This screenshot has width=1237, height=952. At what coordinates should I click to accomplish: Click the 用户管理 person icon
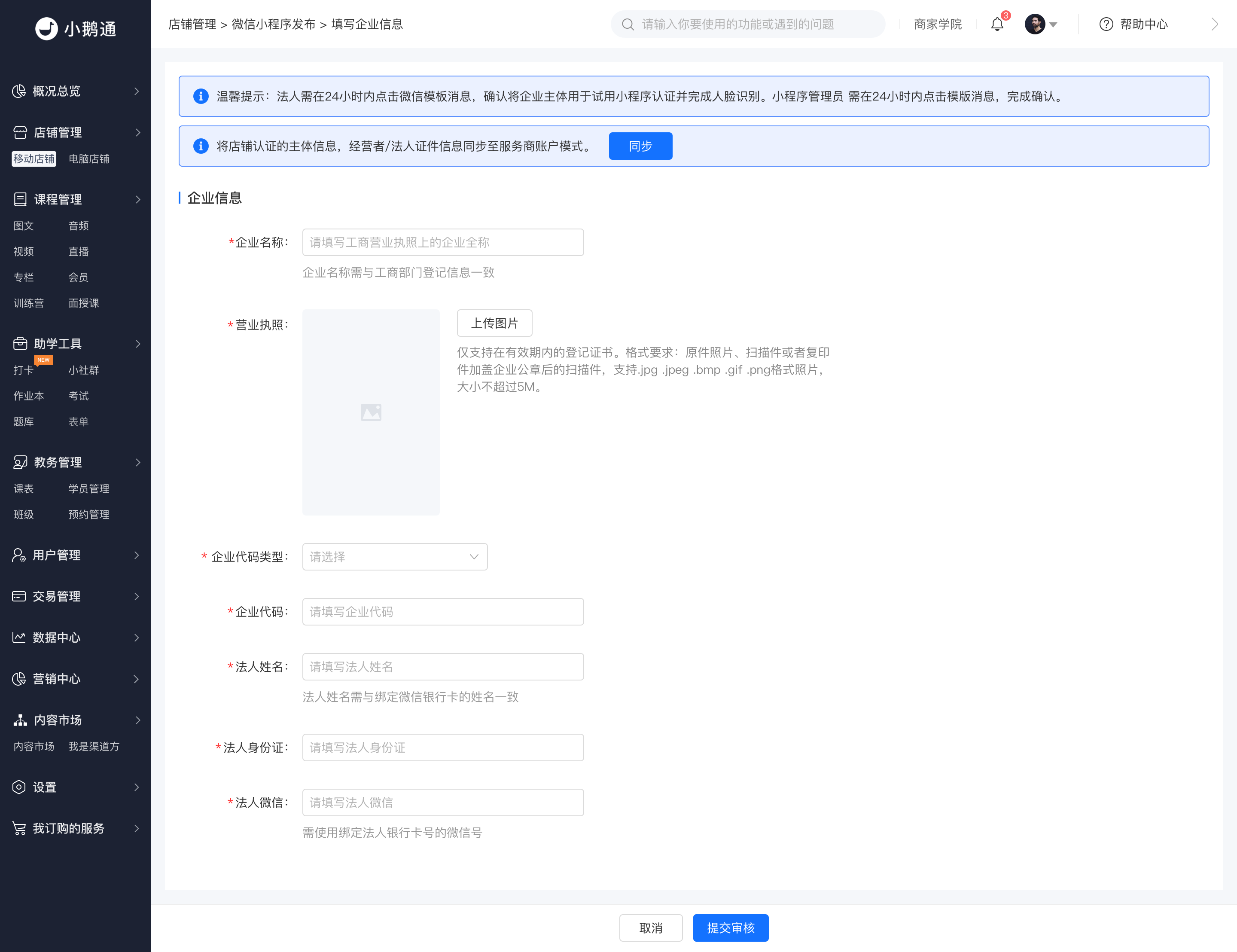[x=19, y=555]
